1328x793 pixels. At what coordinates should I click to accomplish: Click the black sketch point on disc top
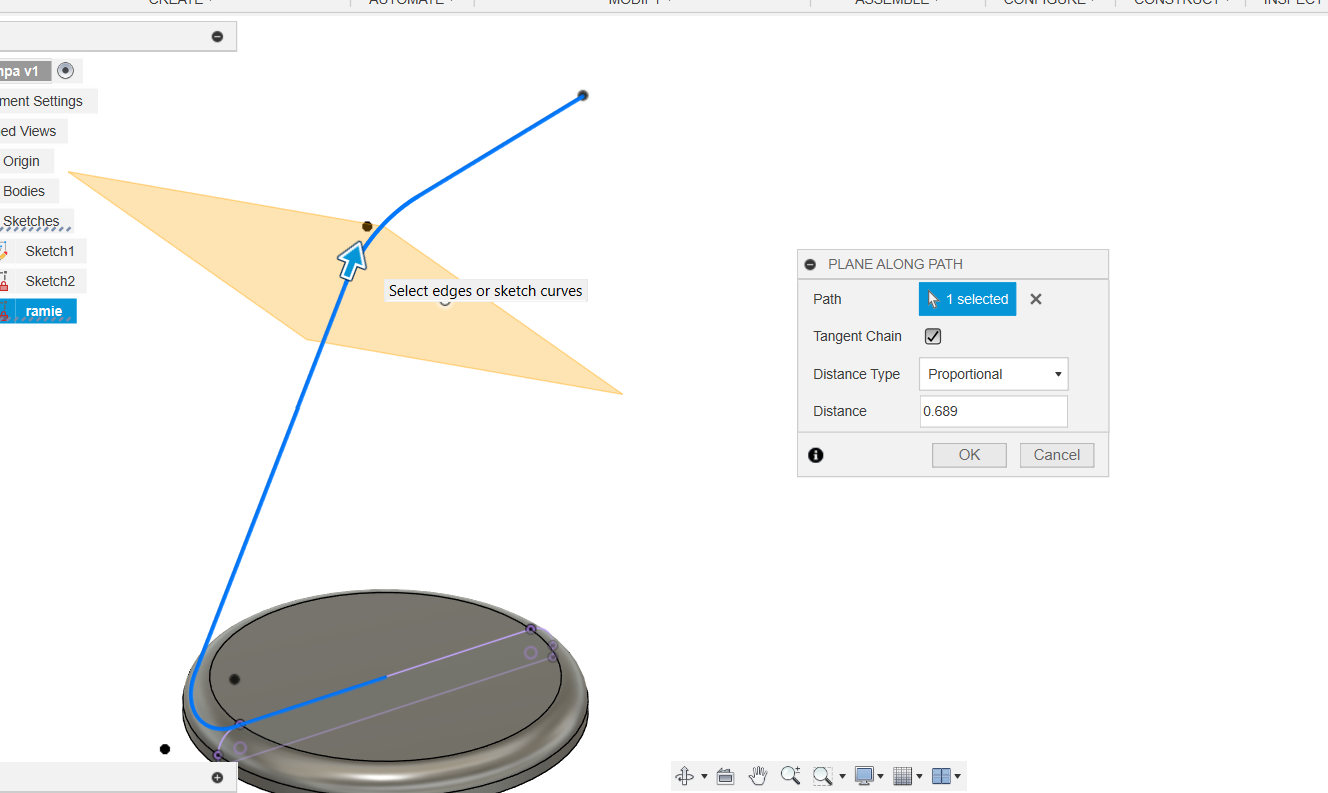tap(234, 679)
